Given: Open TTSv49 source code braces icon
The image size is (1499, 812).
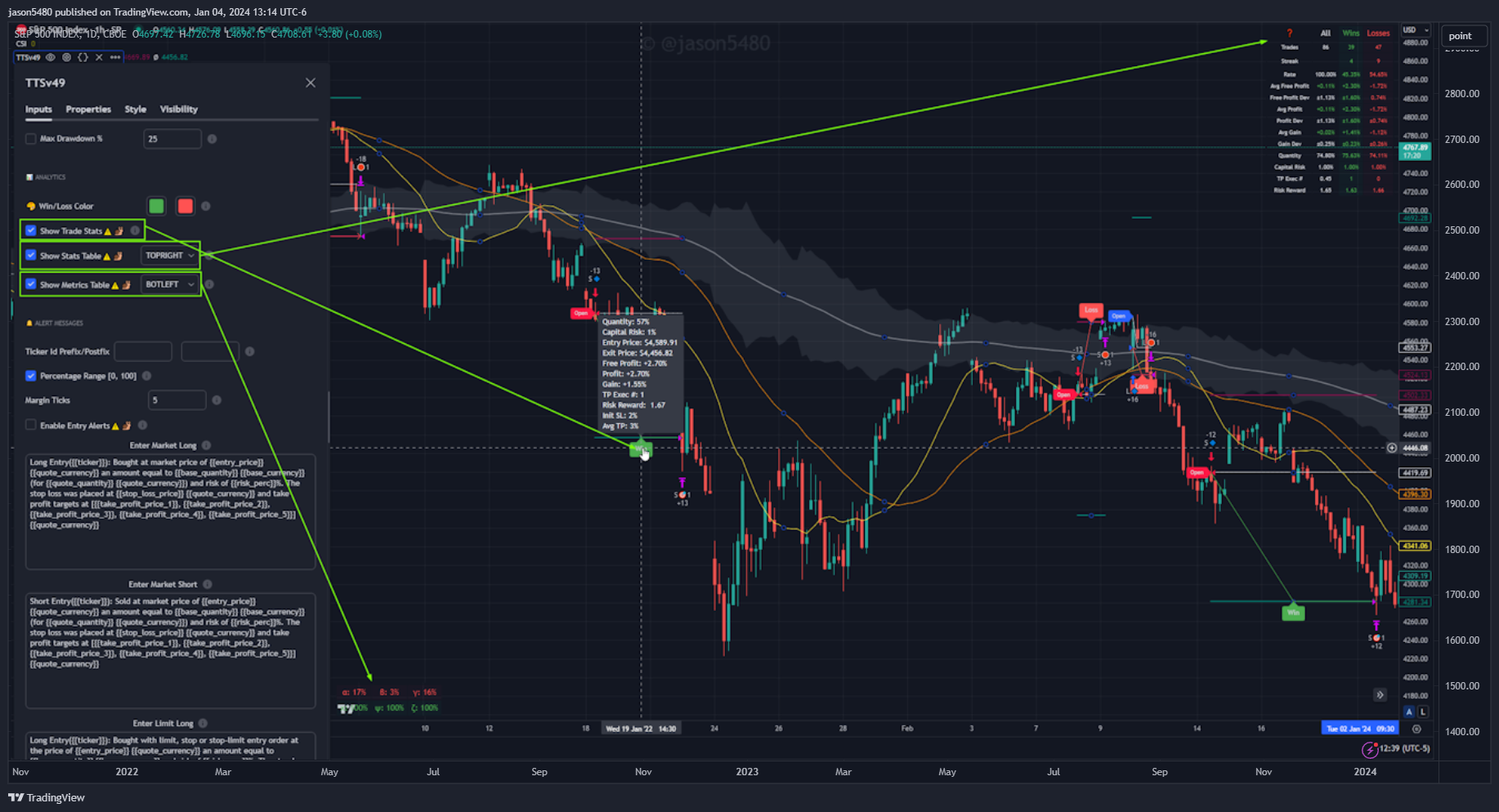Looking at the screenshot, I should 83,57.
